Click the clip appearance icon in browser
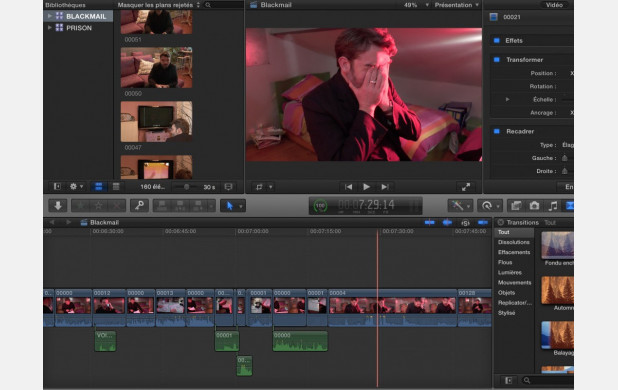 [228, 187]
